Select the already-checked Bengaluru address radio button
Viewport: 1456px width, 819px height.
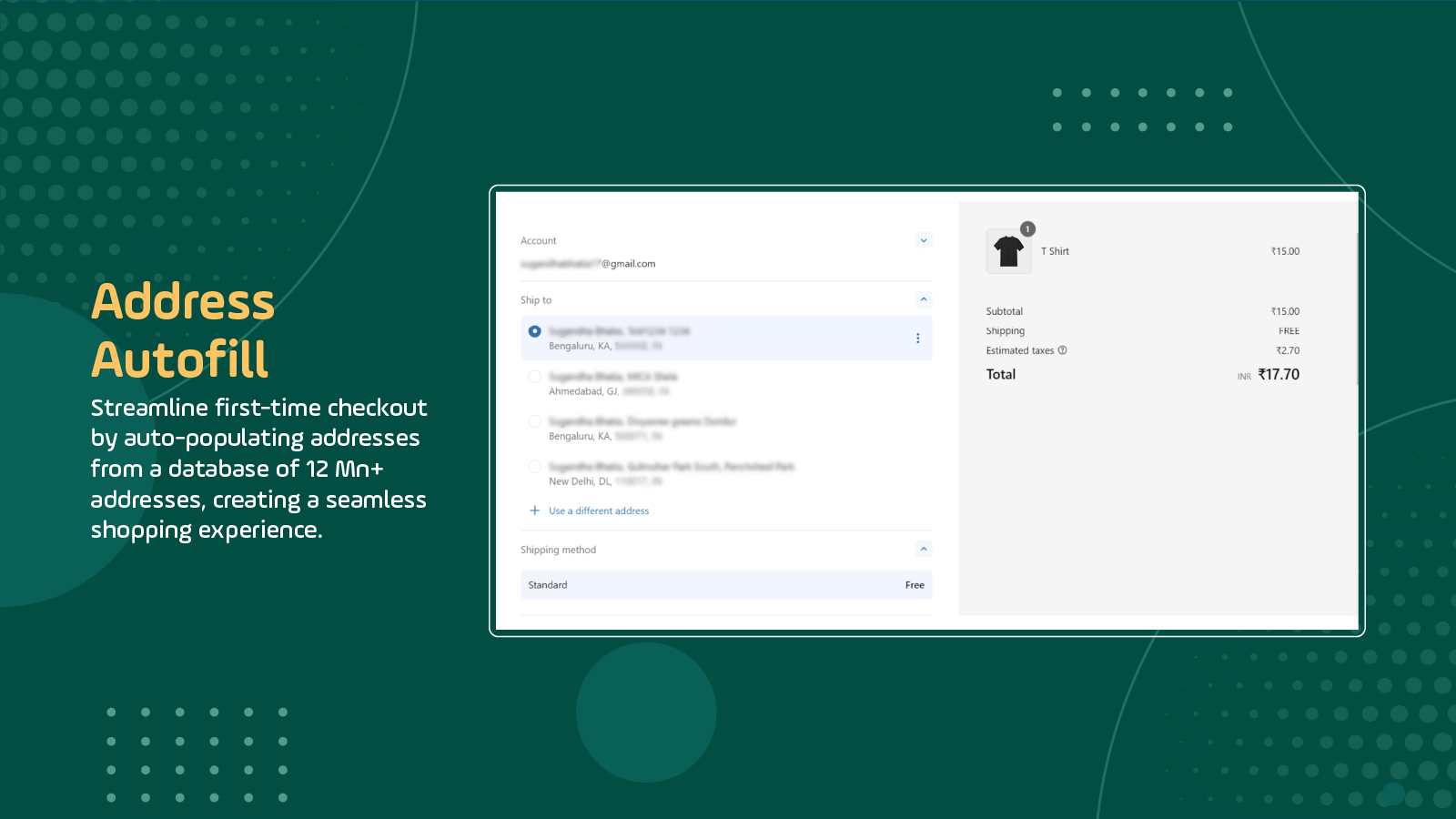click(535, 331)
